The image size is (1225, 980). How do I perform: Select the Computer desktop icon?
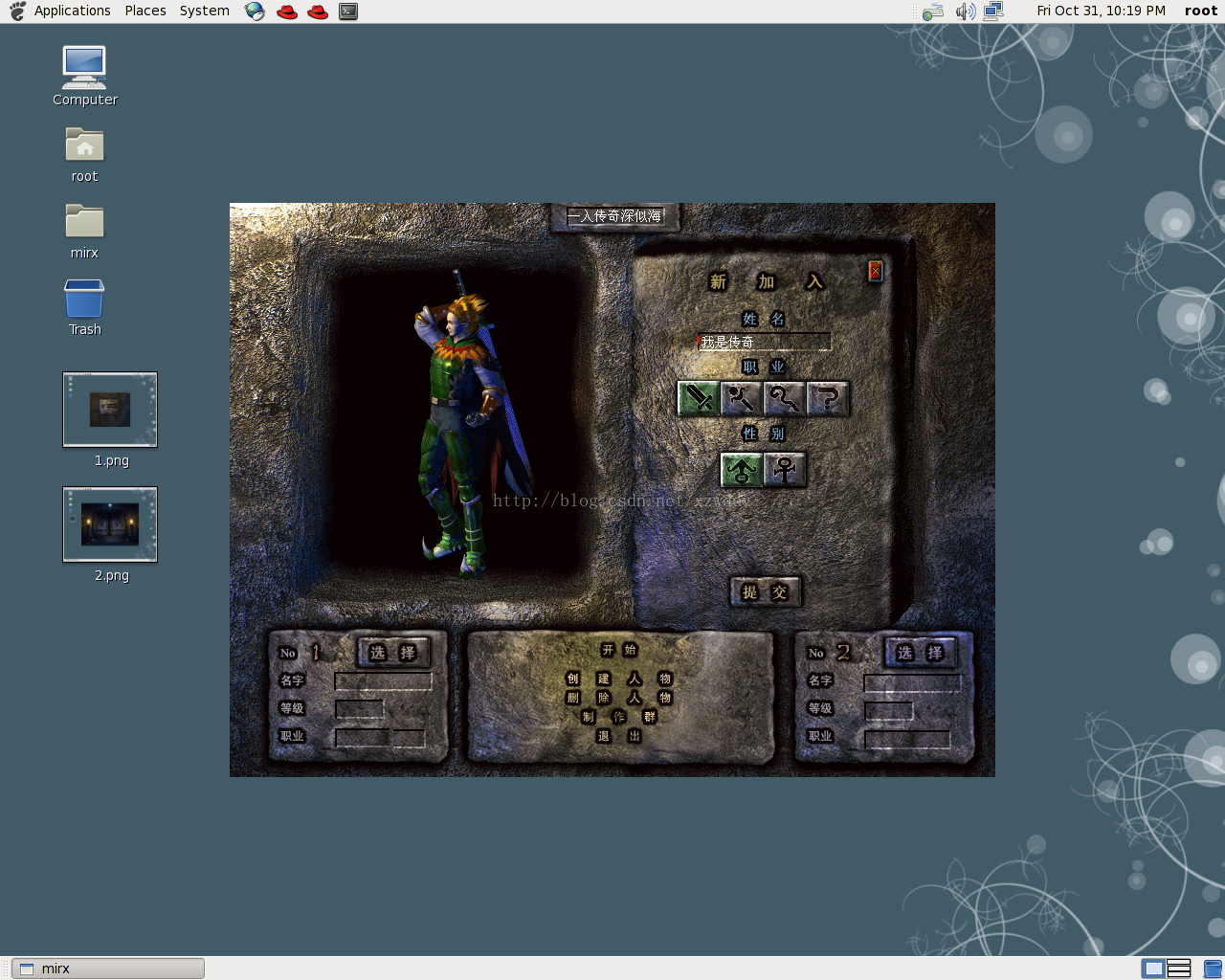point(84,76)
